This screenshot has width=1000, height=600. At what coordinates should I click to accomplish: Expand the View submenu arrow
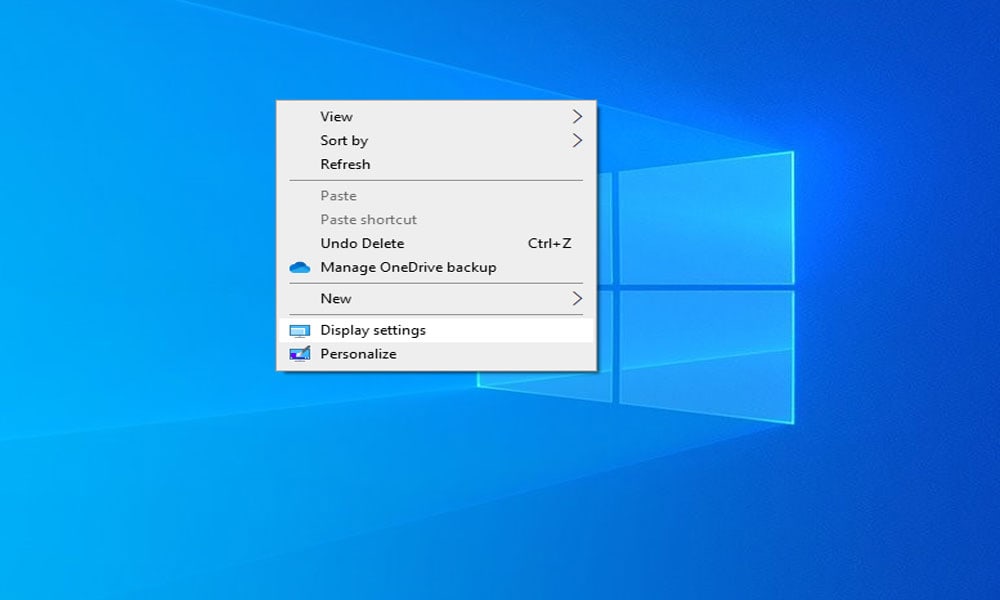(x=577, y=117)
